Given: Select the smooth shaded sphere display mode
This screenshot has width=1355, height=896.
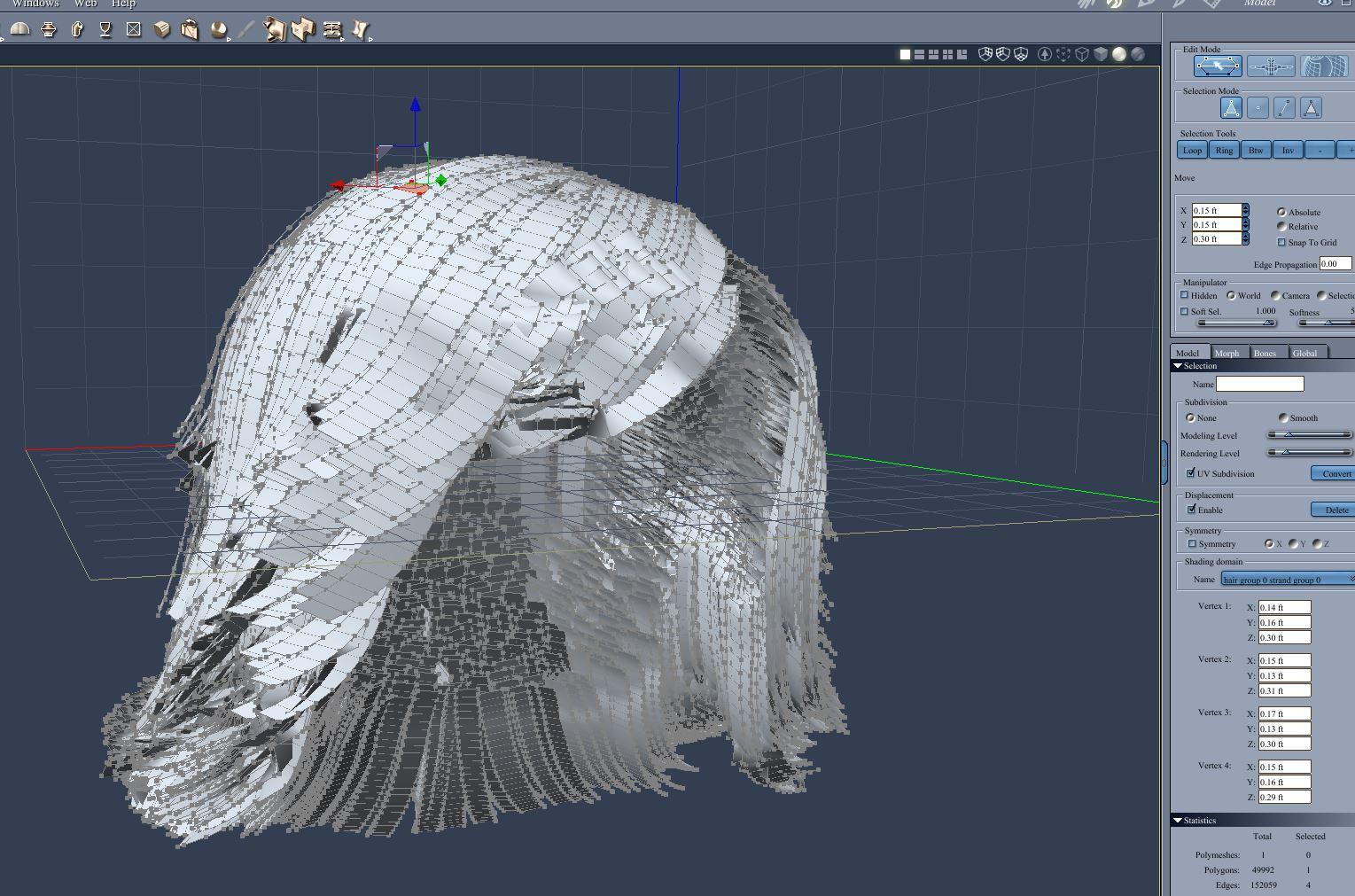Looking at the screenshot, I should (1119, 54).
